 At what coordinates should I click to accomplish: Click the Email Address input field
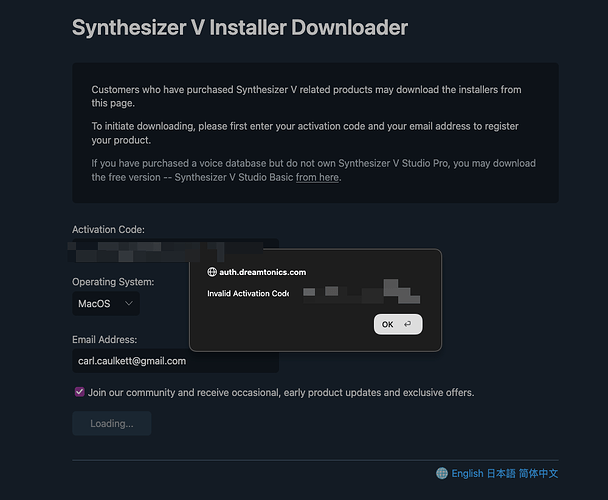(x=175, y=361)
